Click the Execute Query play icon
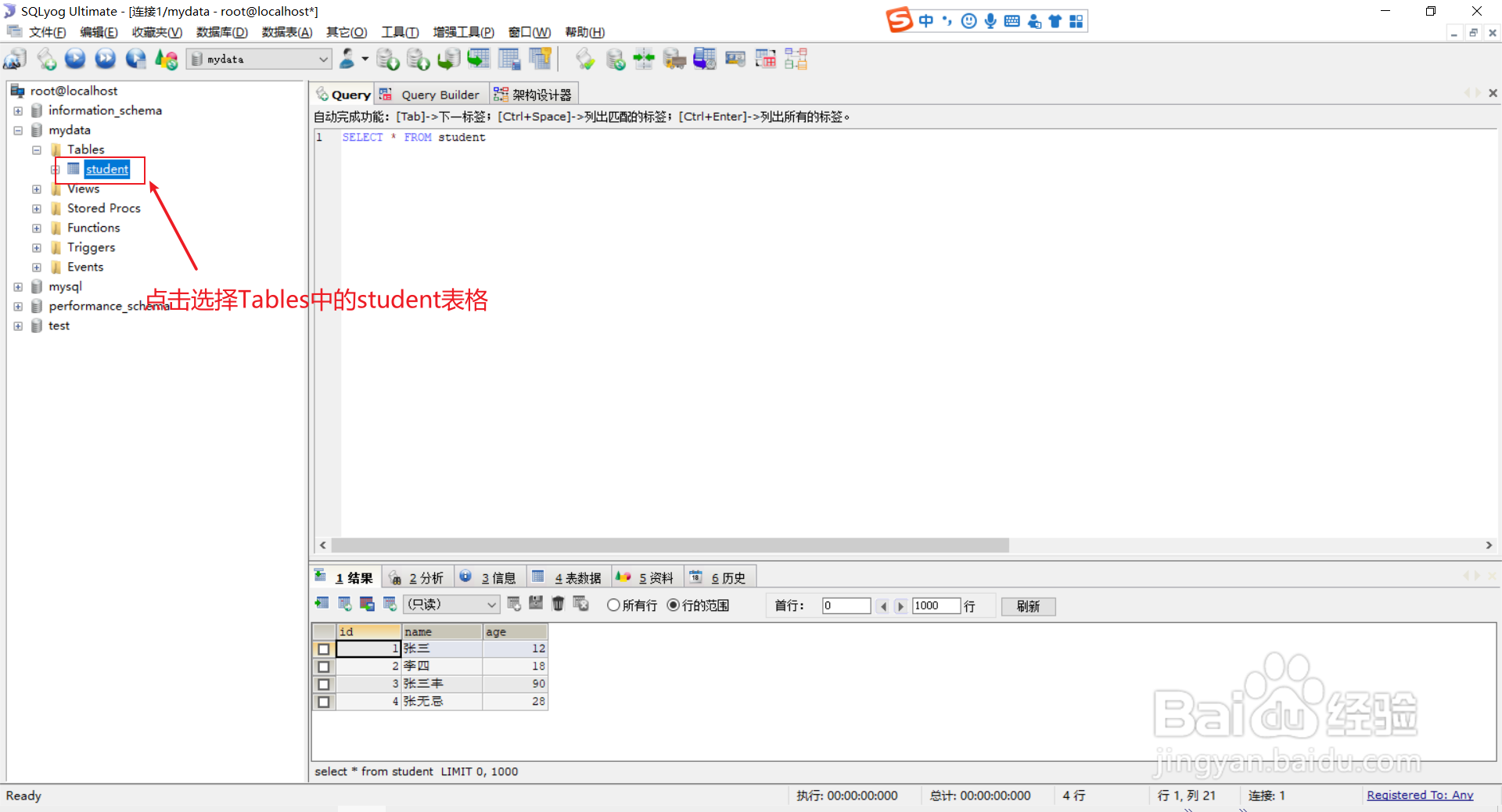 click(75, 59)
